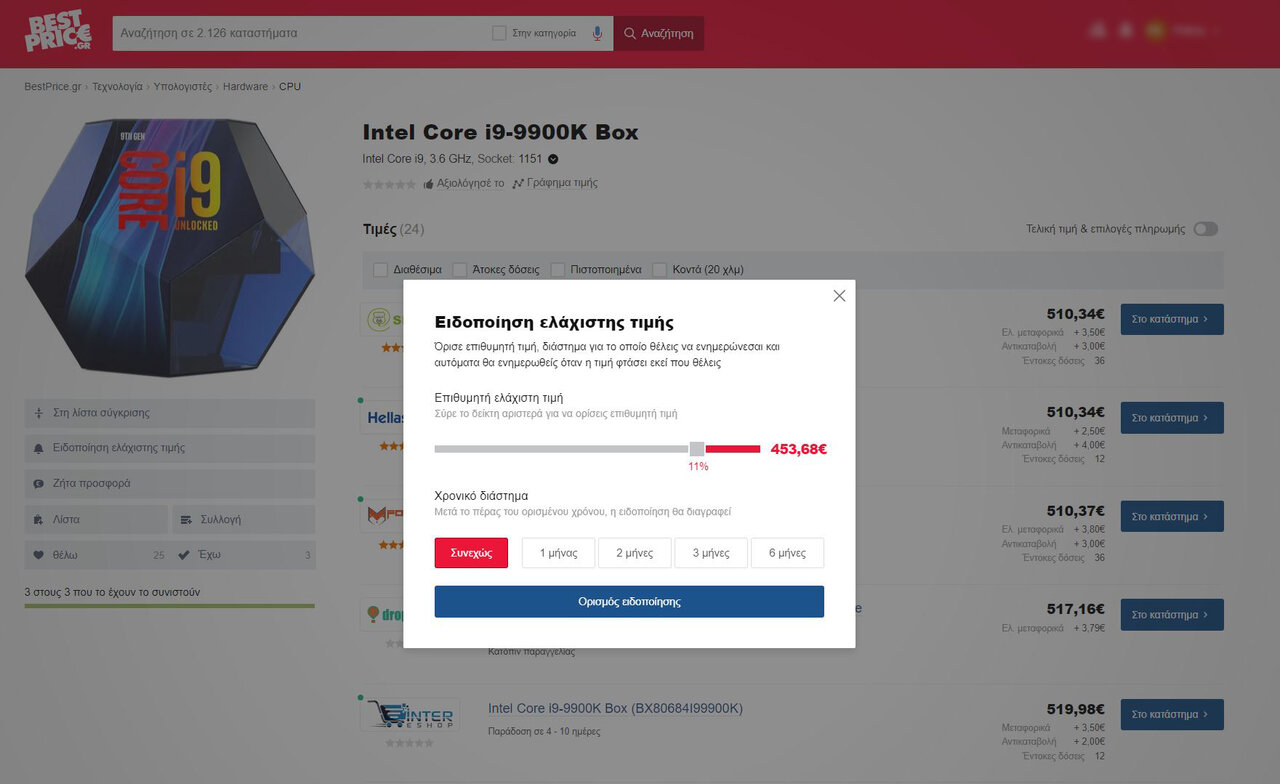Click Στη λίστα σύγκρισης compare option
Viewport: 1280px width, 784px height.
click(x=170, y=413)
